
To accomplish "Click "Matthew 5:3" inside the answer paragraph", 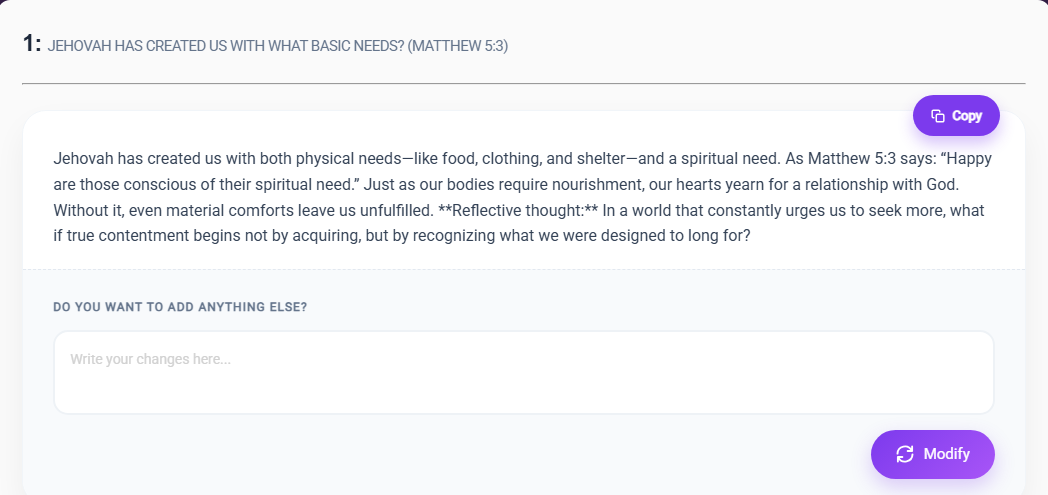I will pyautogui.click(x=848, y=159).
